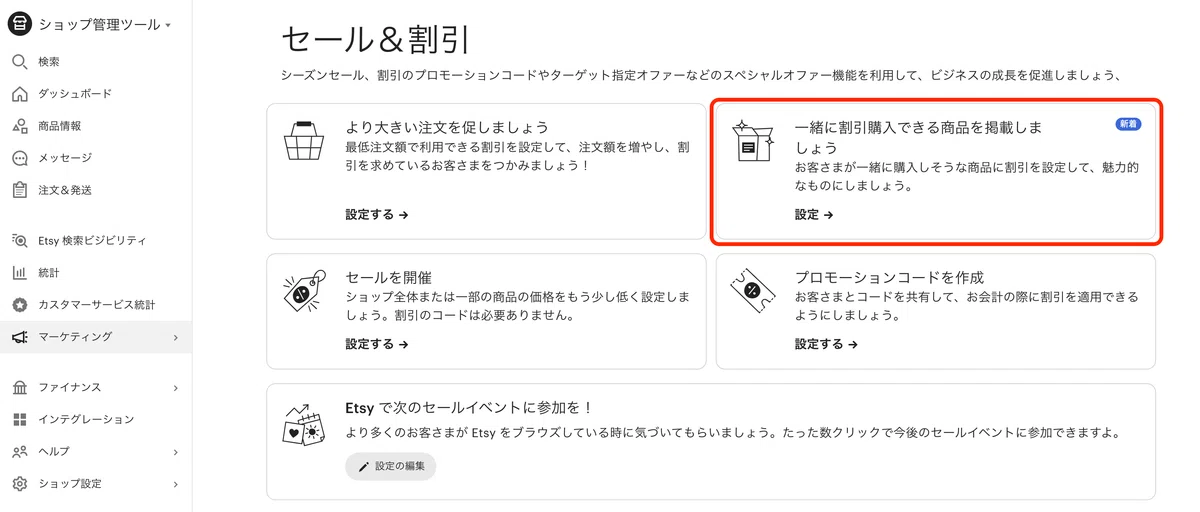Image resolution: width=1200 pixels, height=512 pixels.
Task: Open the ショップ管理ツール dropdown
Action: 105,25
